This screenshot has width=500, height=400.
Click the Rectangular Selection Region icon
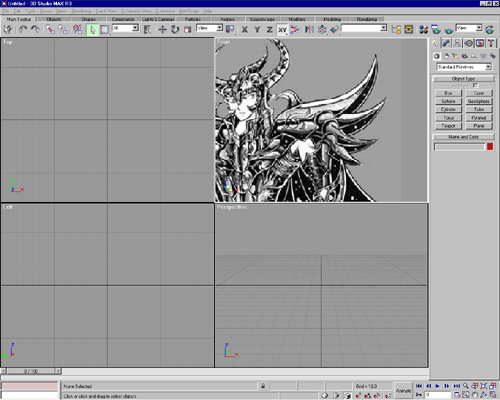[x=105, y=30]
